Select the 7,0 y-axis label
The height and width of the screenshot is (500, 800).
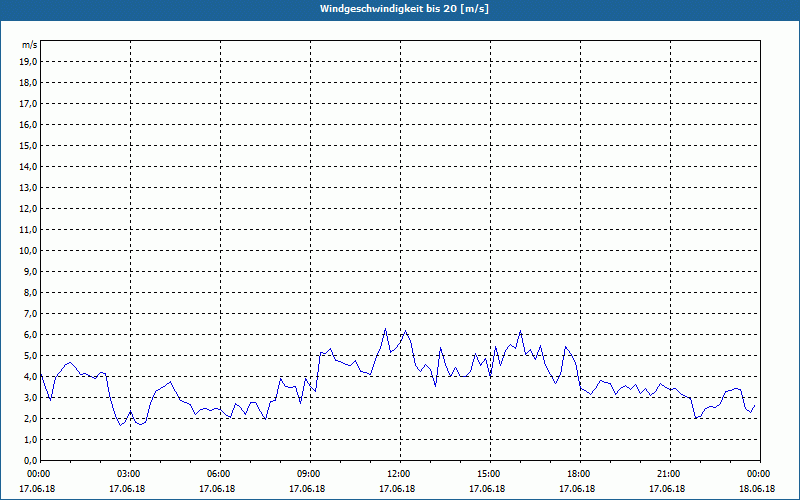pyautogui.click(x=30, y=313)
